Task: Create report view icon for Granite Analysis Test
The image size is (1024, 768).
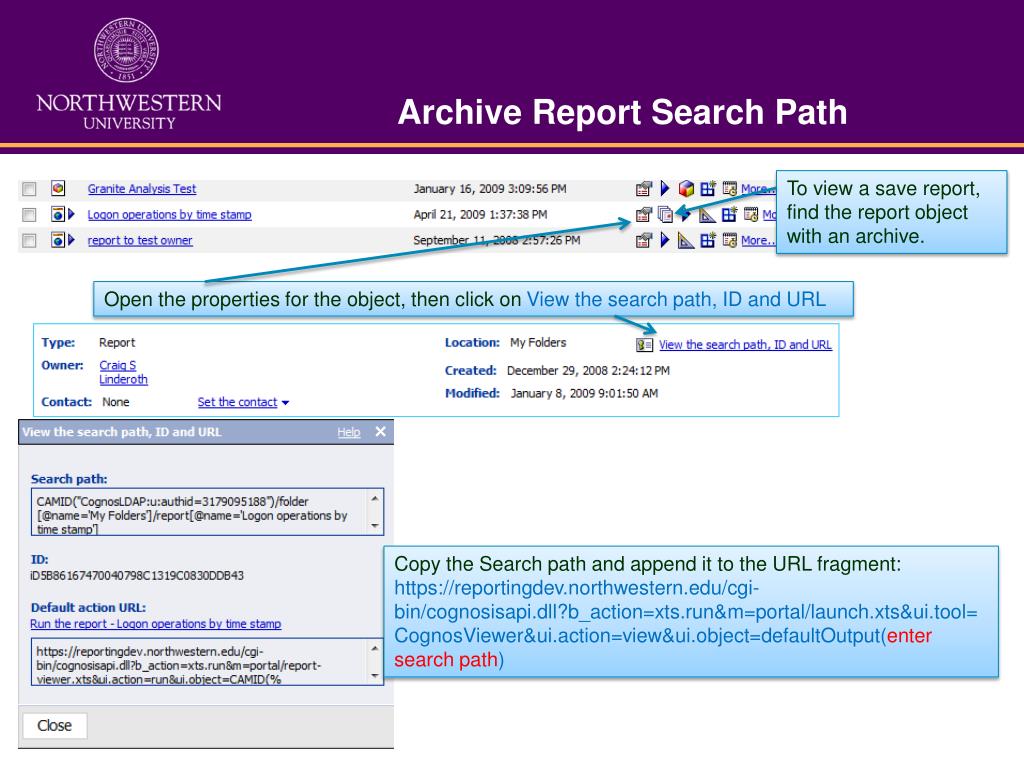Action: pyautogui.click(x=708, y=189)
